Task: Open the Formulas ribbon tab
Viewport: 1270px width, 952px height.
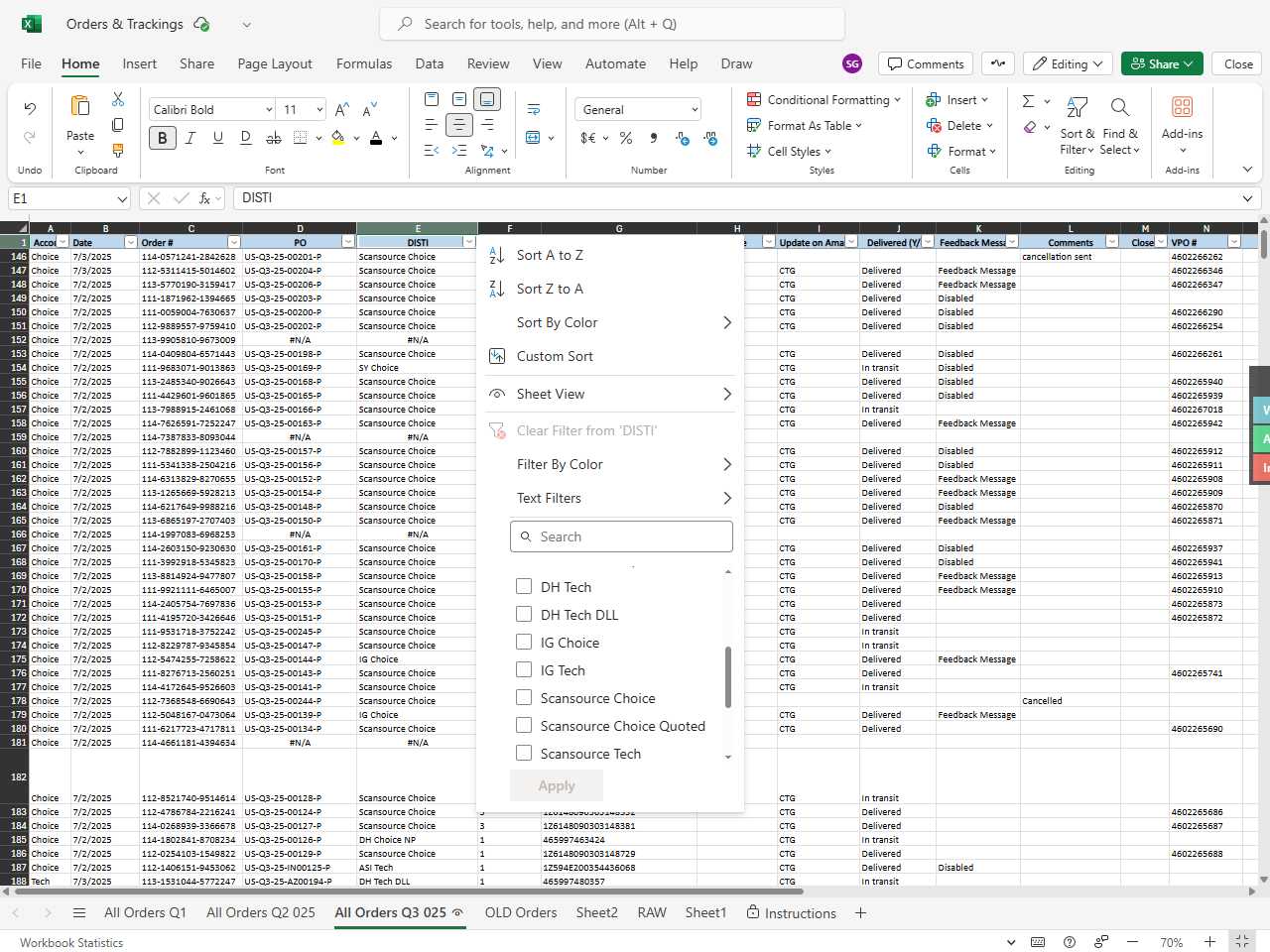Action: pyautogui.click(x=364, y=63)
